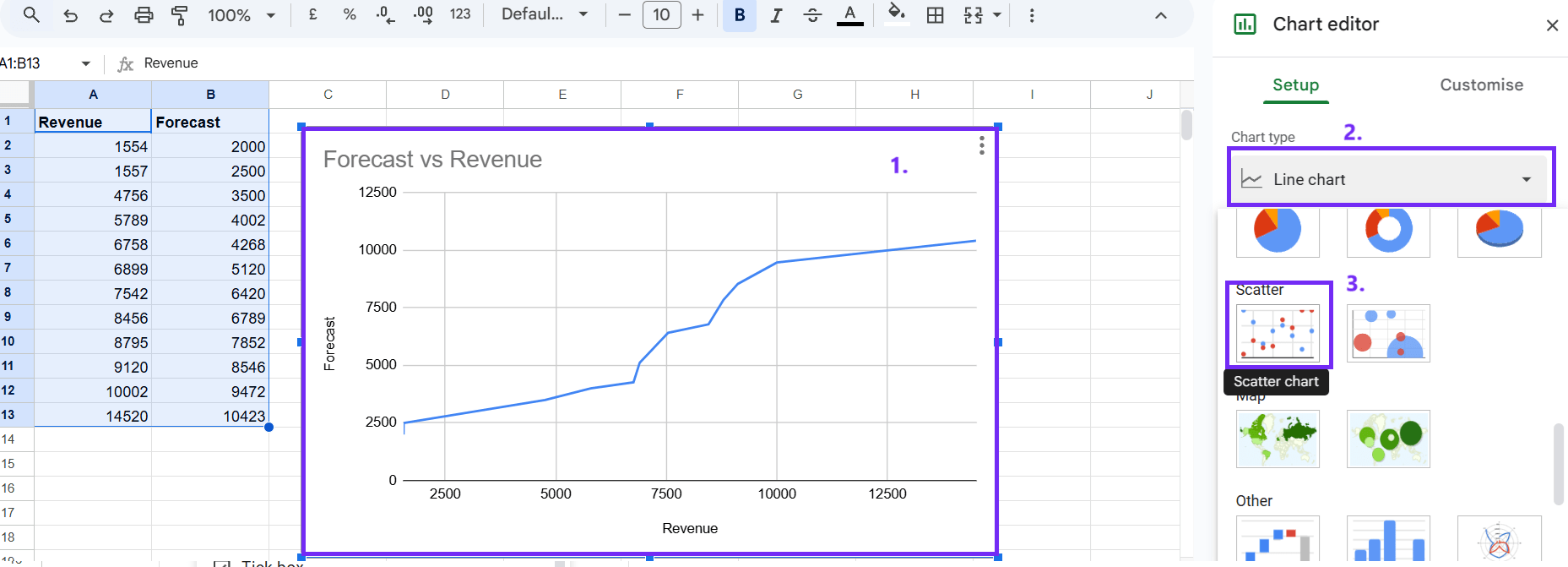Screen dimensions: 1568x567
Task: Click the spreadsheet vertical scrollbar
Action: 1186,125
